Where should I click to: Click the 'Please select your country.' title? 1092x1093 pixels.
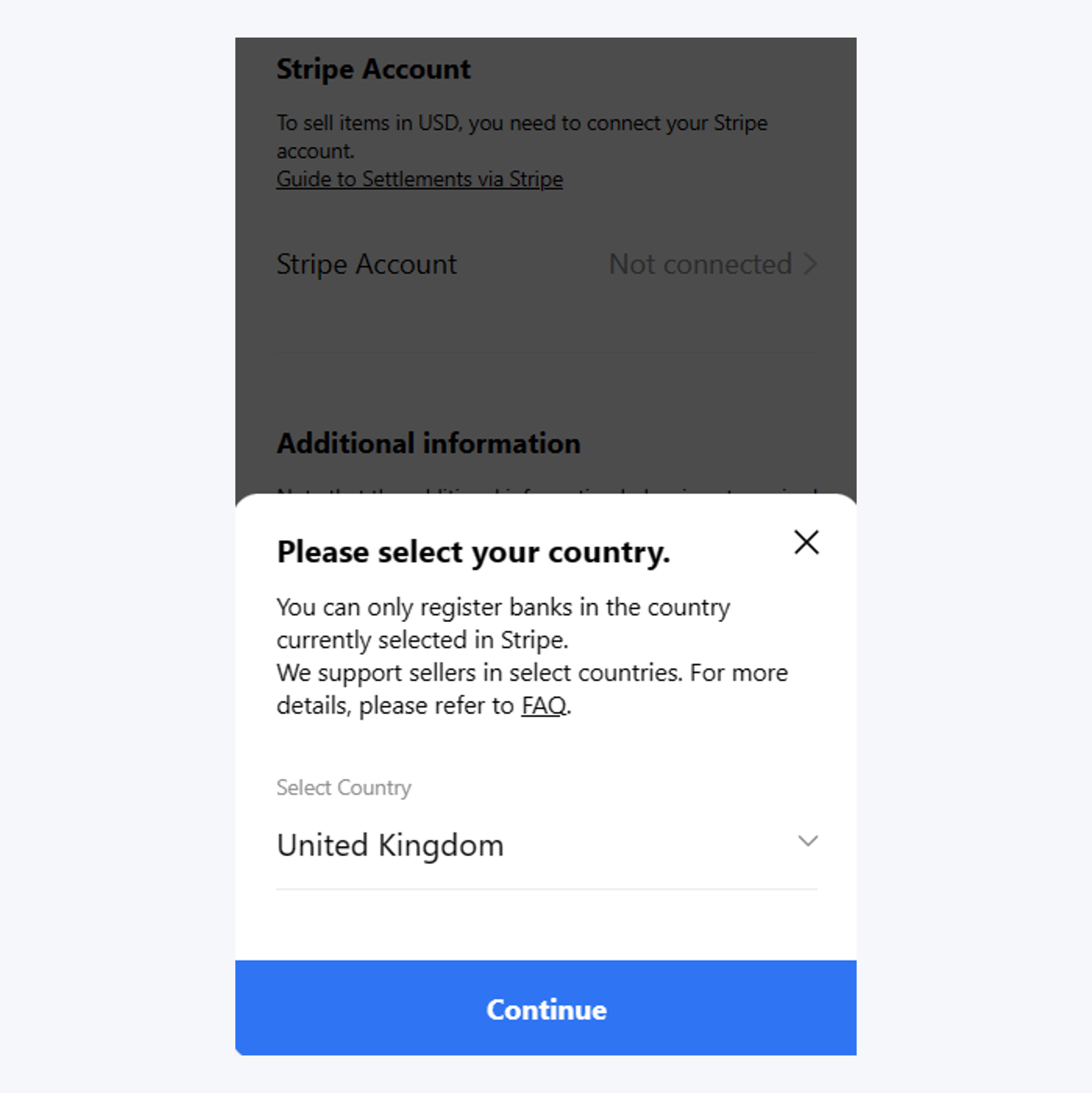[x=473, y=552]
